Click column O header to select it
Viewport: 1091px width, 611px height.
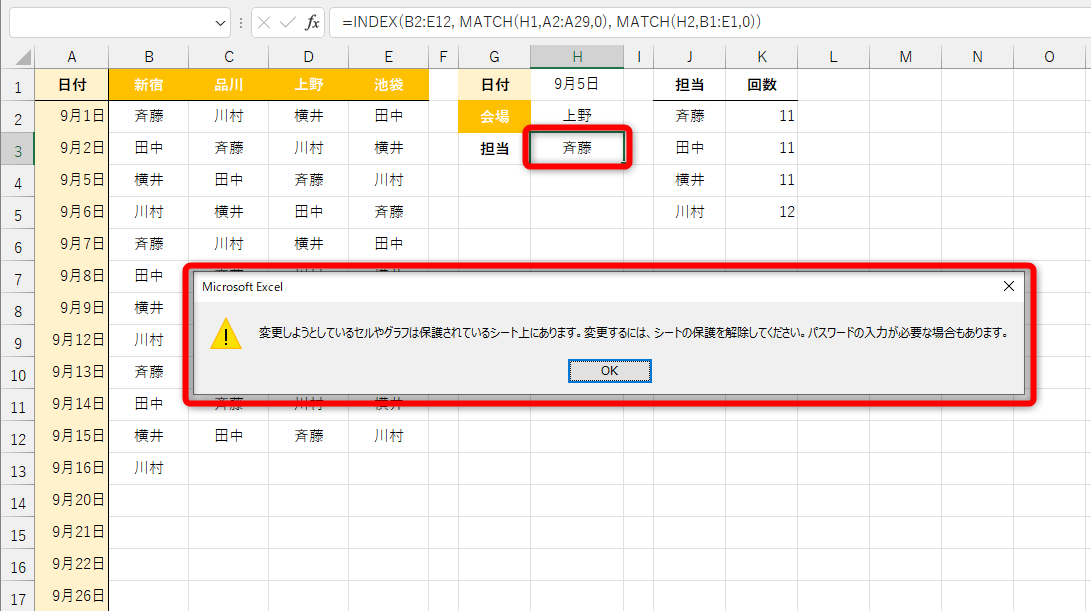1049,56
